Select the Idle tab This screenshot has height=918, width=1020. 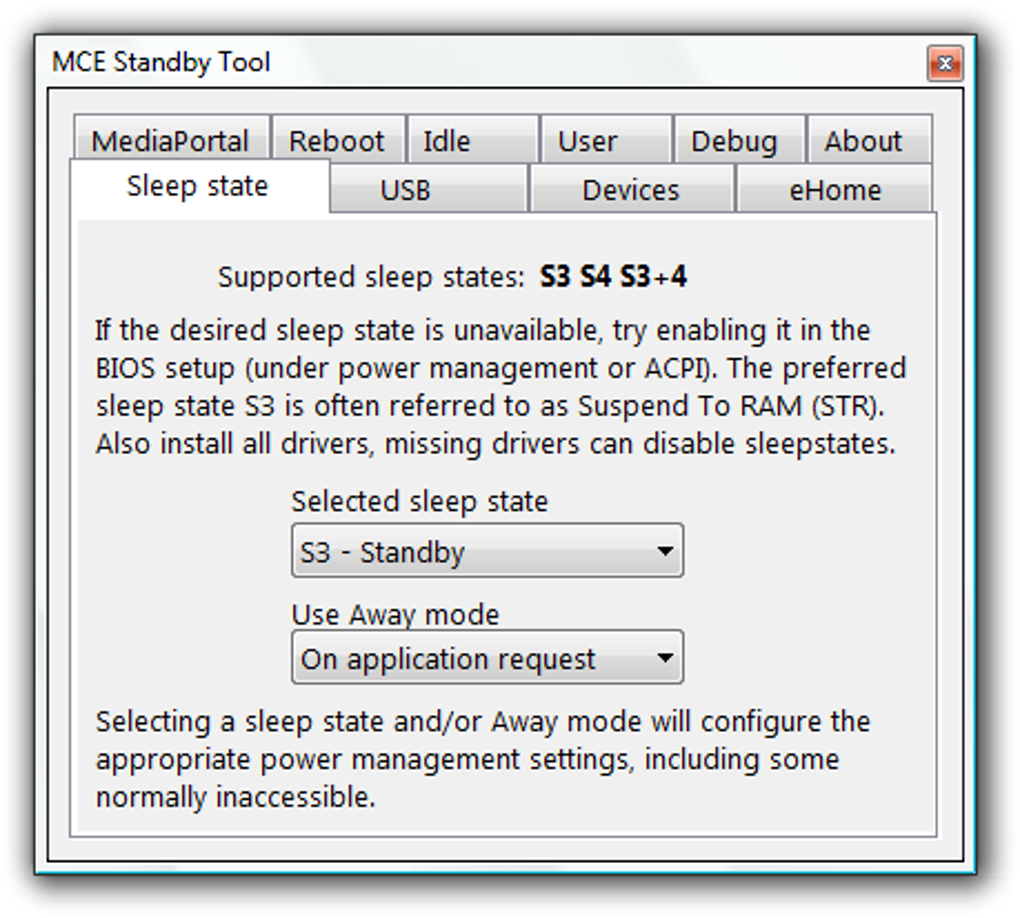[x=447, y=141]
